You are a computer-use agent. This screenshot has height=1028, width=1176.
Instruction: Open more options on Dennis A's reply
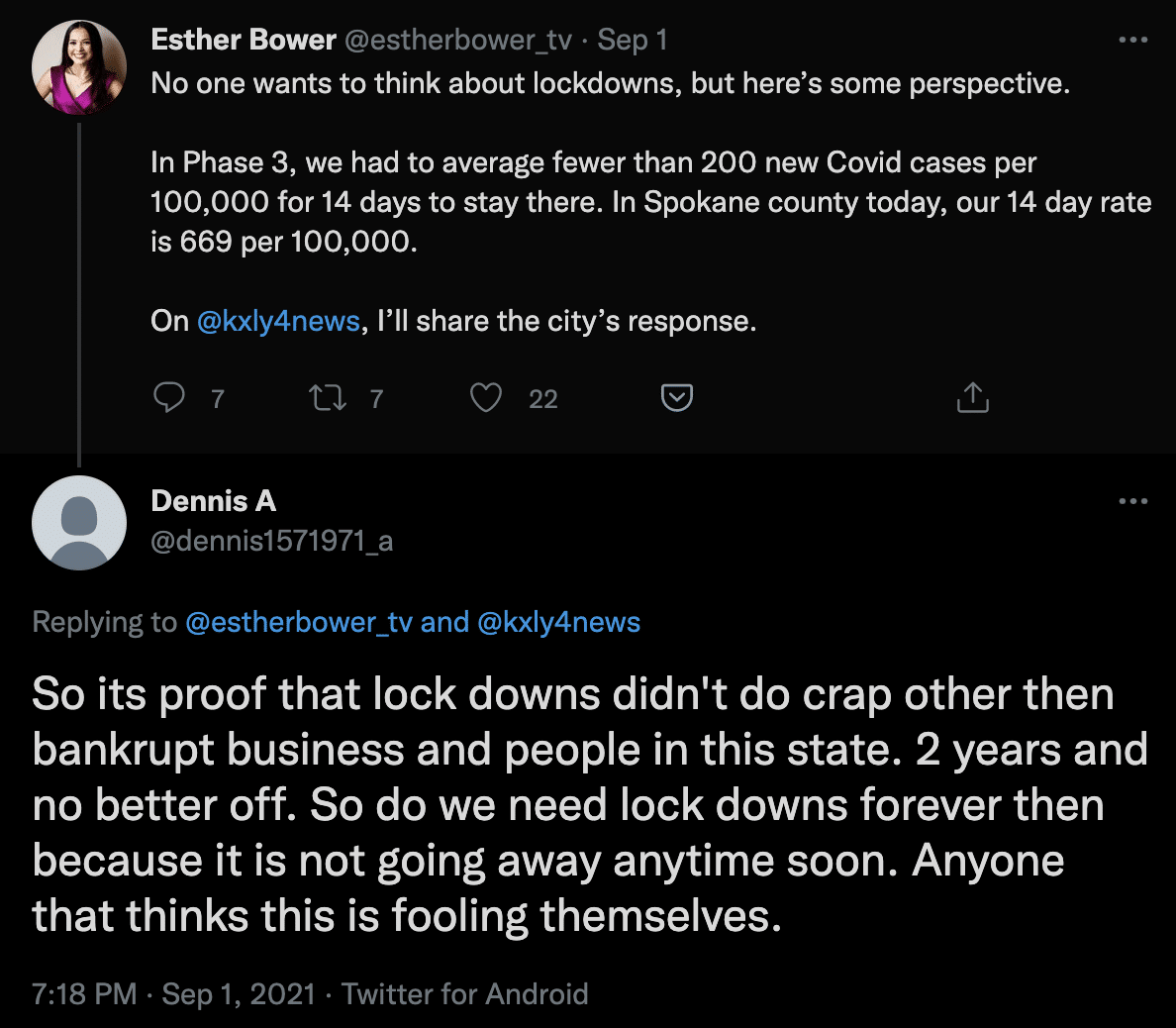(1132, 501)
